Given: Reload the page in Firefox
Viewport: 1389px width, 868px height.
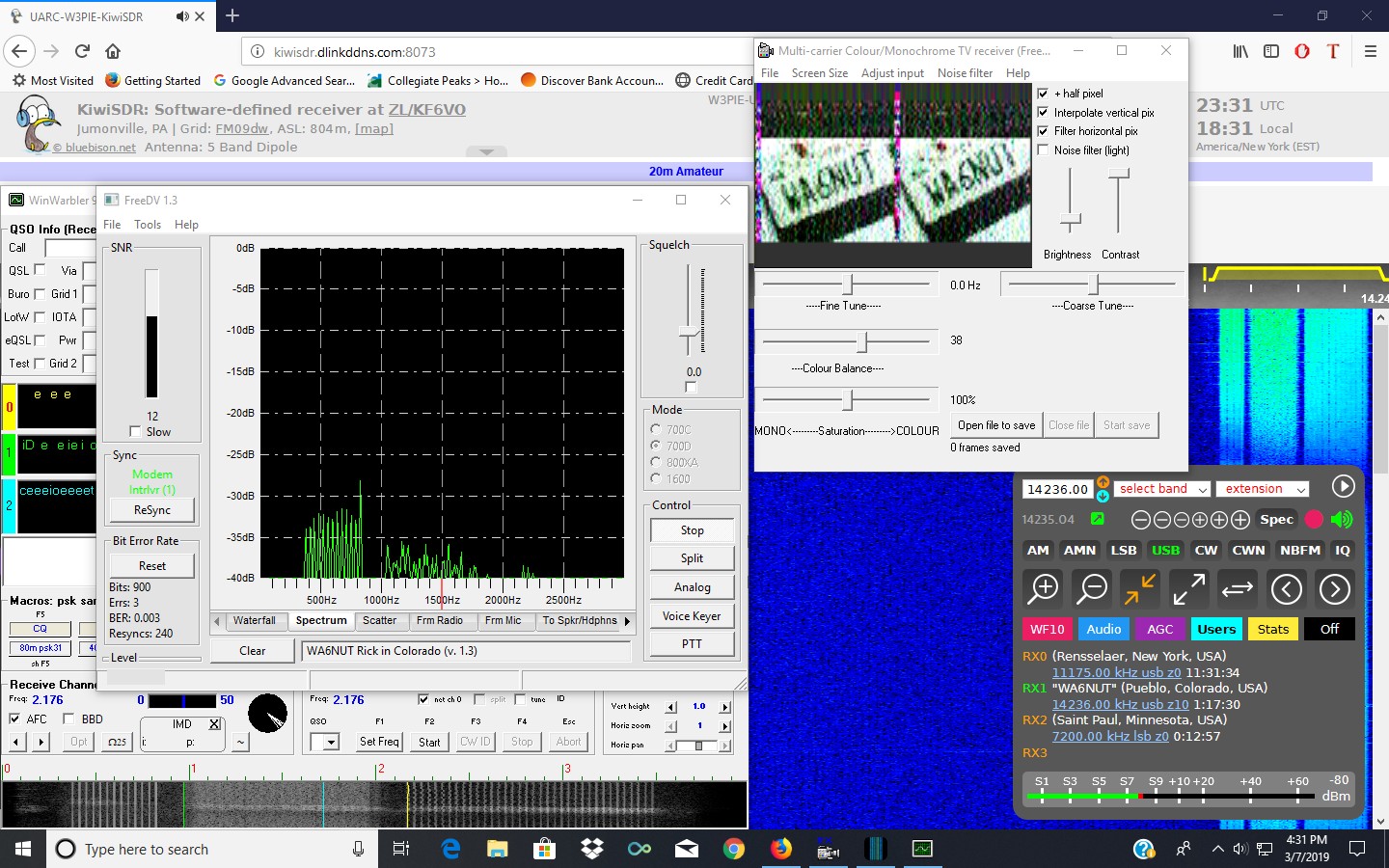Looking at the screenshot, I should tap(82, 51).
